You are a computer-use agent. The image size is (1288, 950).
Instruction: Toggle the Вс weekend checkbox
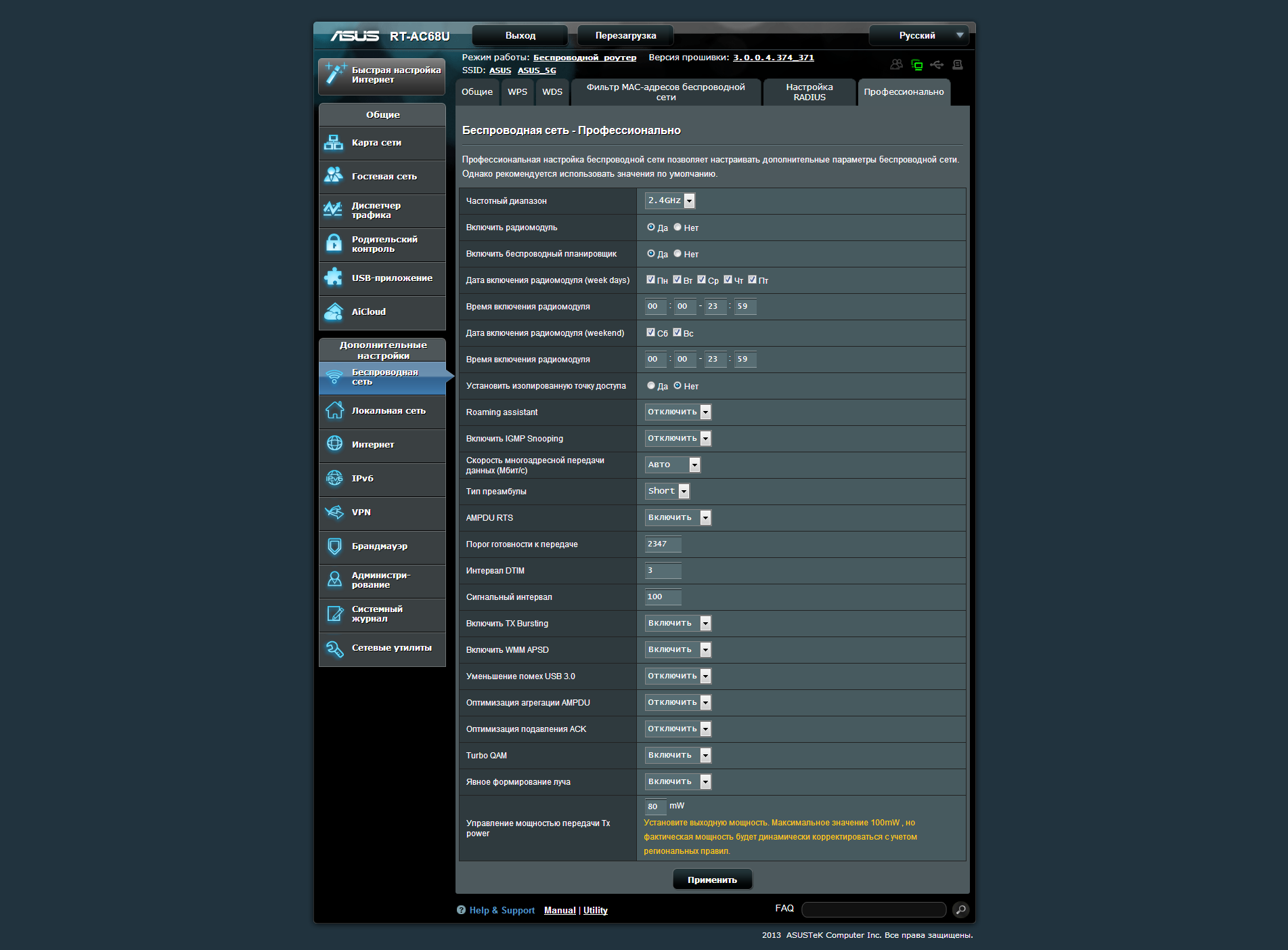pos(677,332)
